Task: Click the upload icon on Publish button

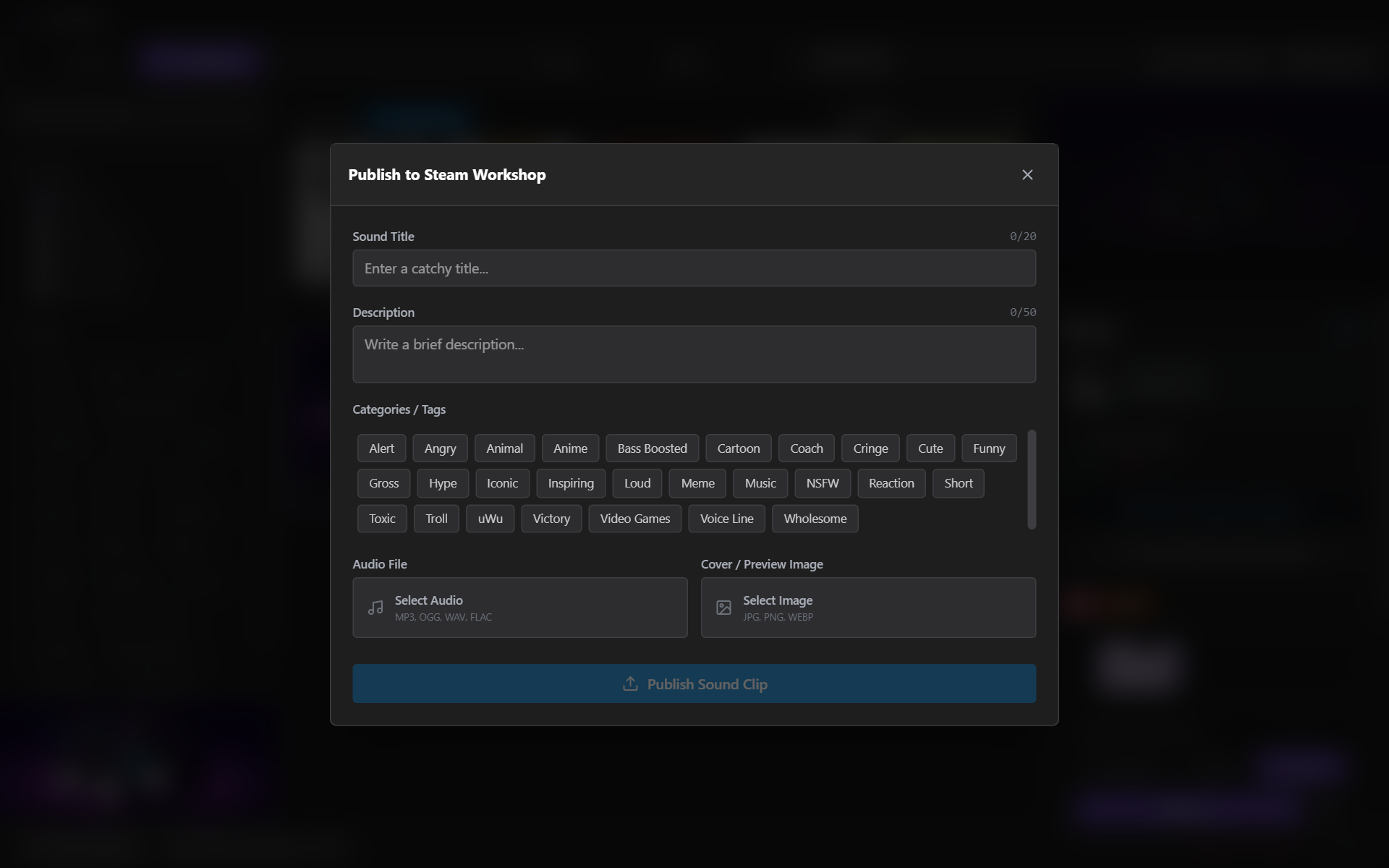Action: pyautogui.click(x=630, y=684)
